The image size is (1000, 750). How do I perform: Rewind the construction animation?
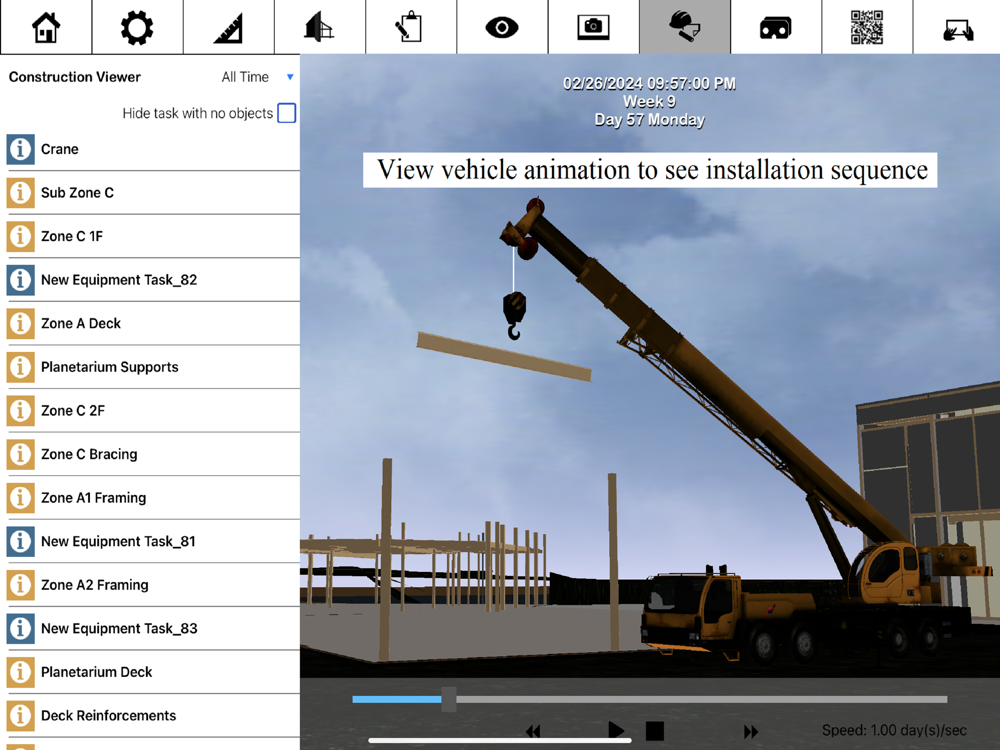(x=533, y=732)
